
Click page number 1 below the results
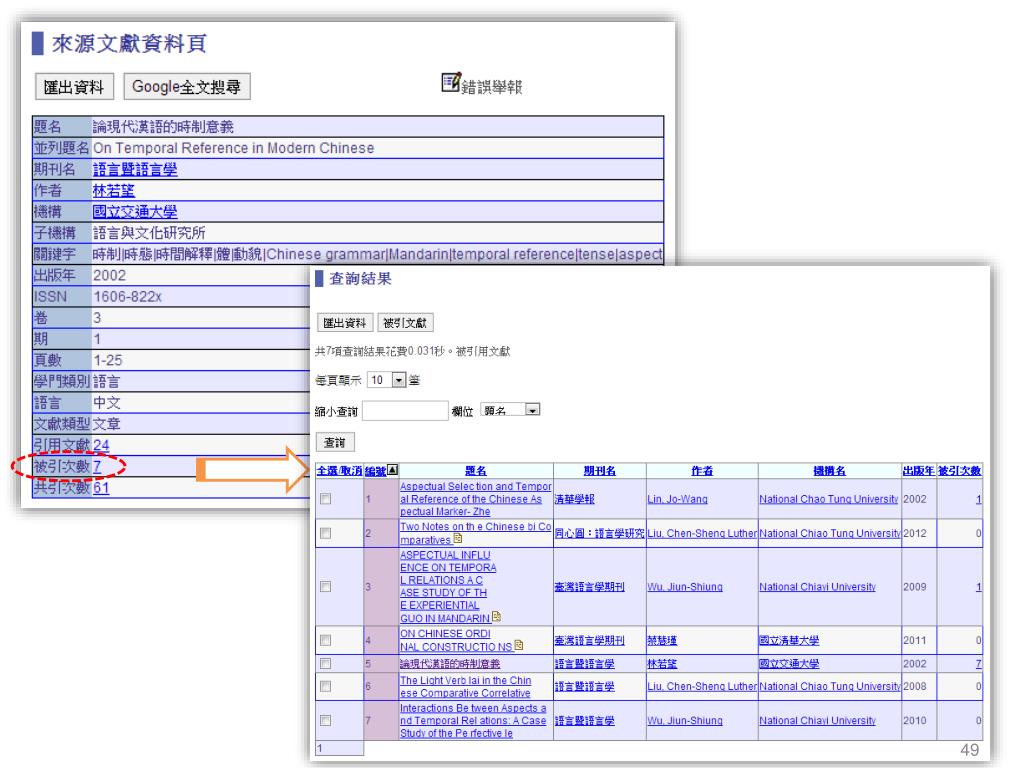pos(319,748)
